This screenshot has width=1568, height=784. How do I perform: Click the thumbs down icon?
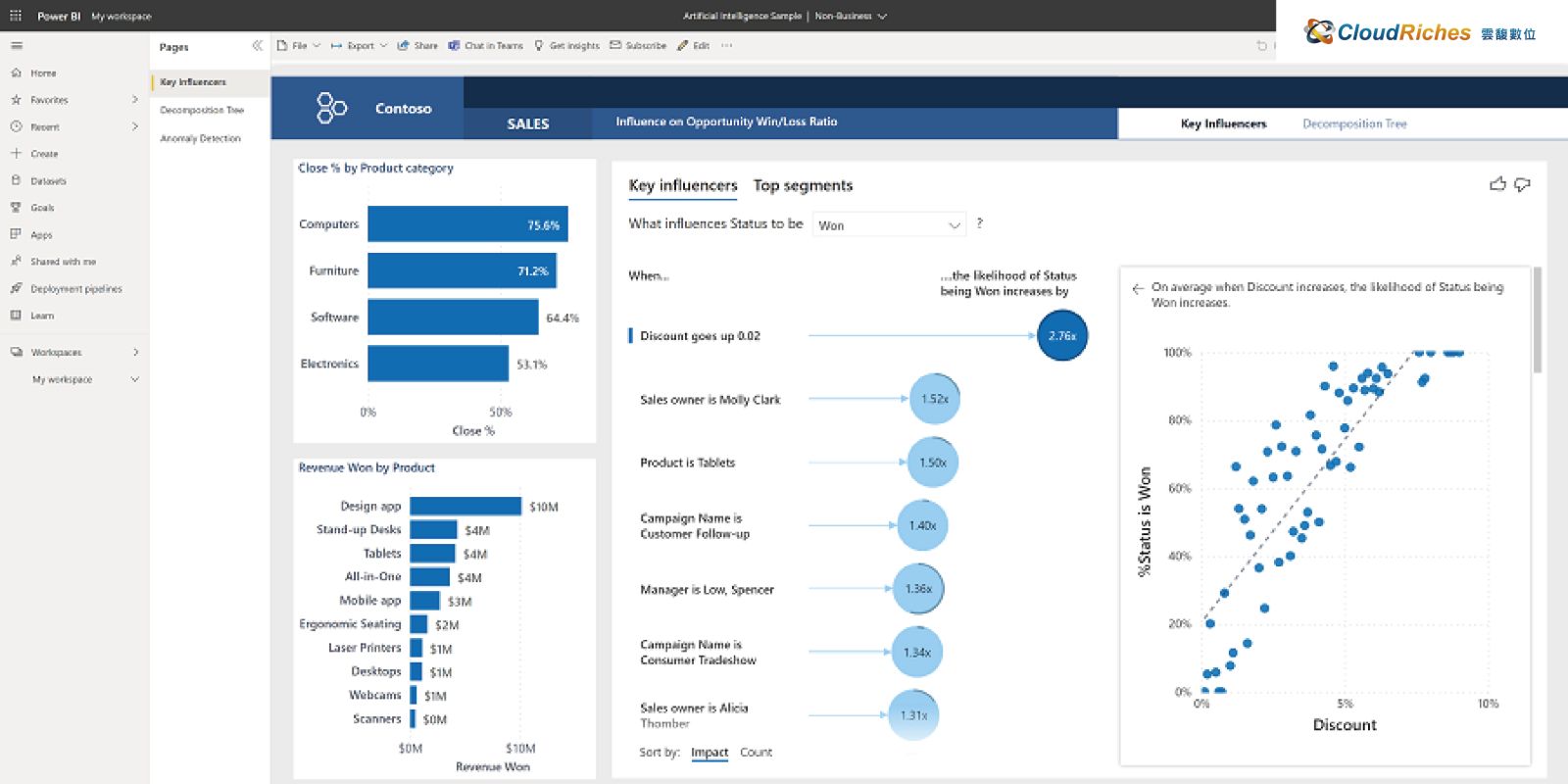(1522, 184)
